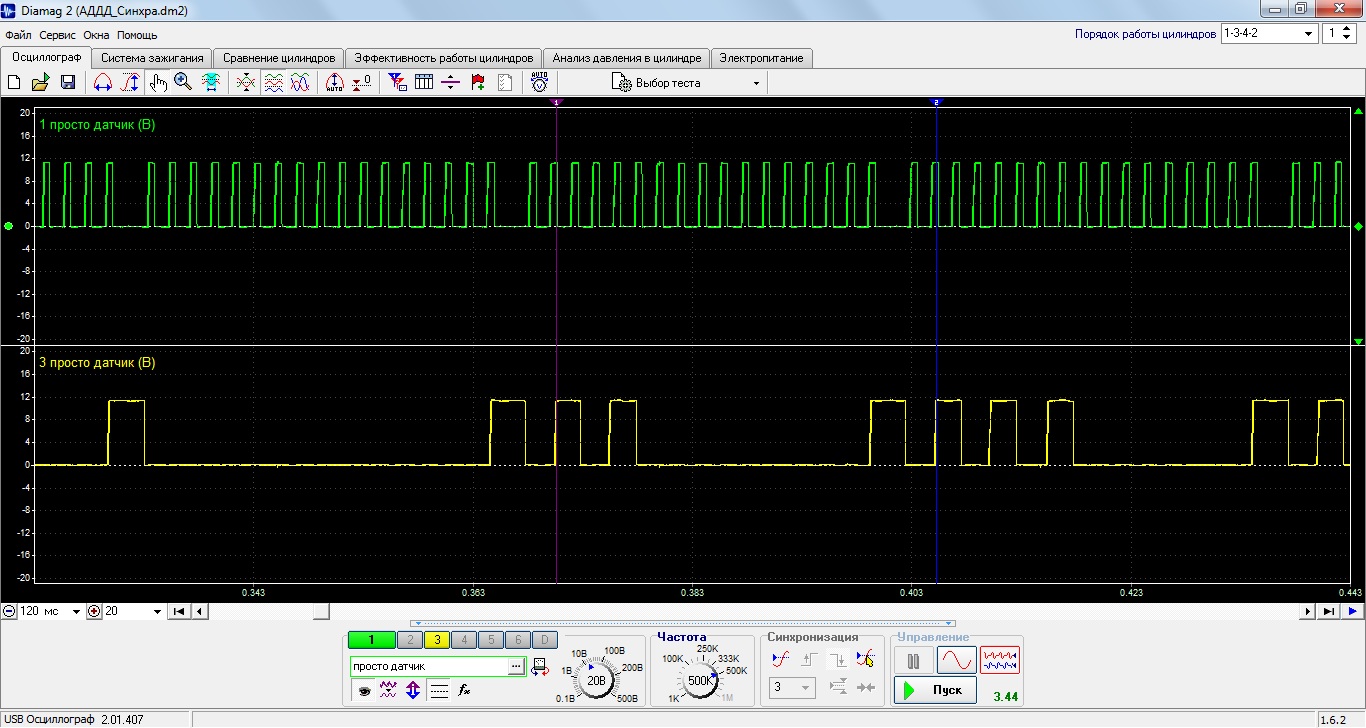Toggle the multi-waveform recorder mode button
This screenshot has width=1366, height=728.
click(1000, 661)
